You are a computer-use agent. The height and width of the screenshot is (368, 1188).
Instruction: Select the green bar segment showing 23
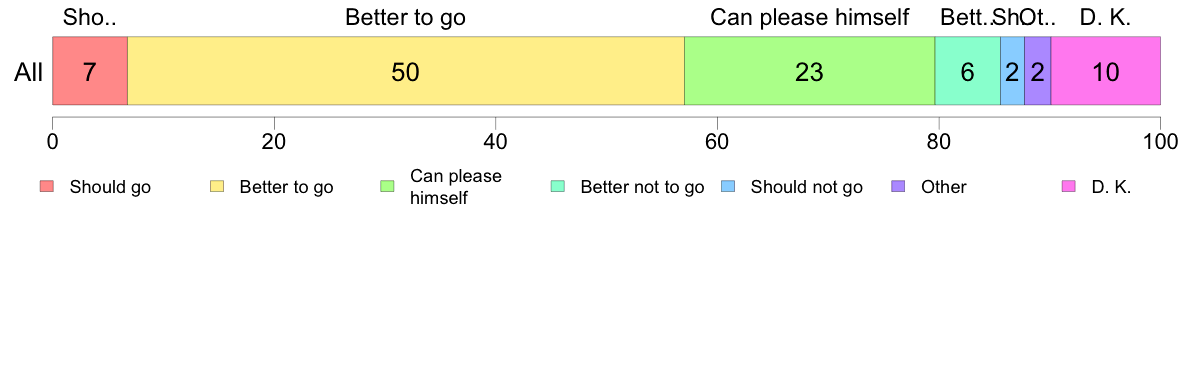(x=810, y=70)
